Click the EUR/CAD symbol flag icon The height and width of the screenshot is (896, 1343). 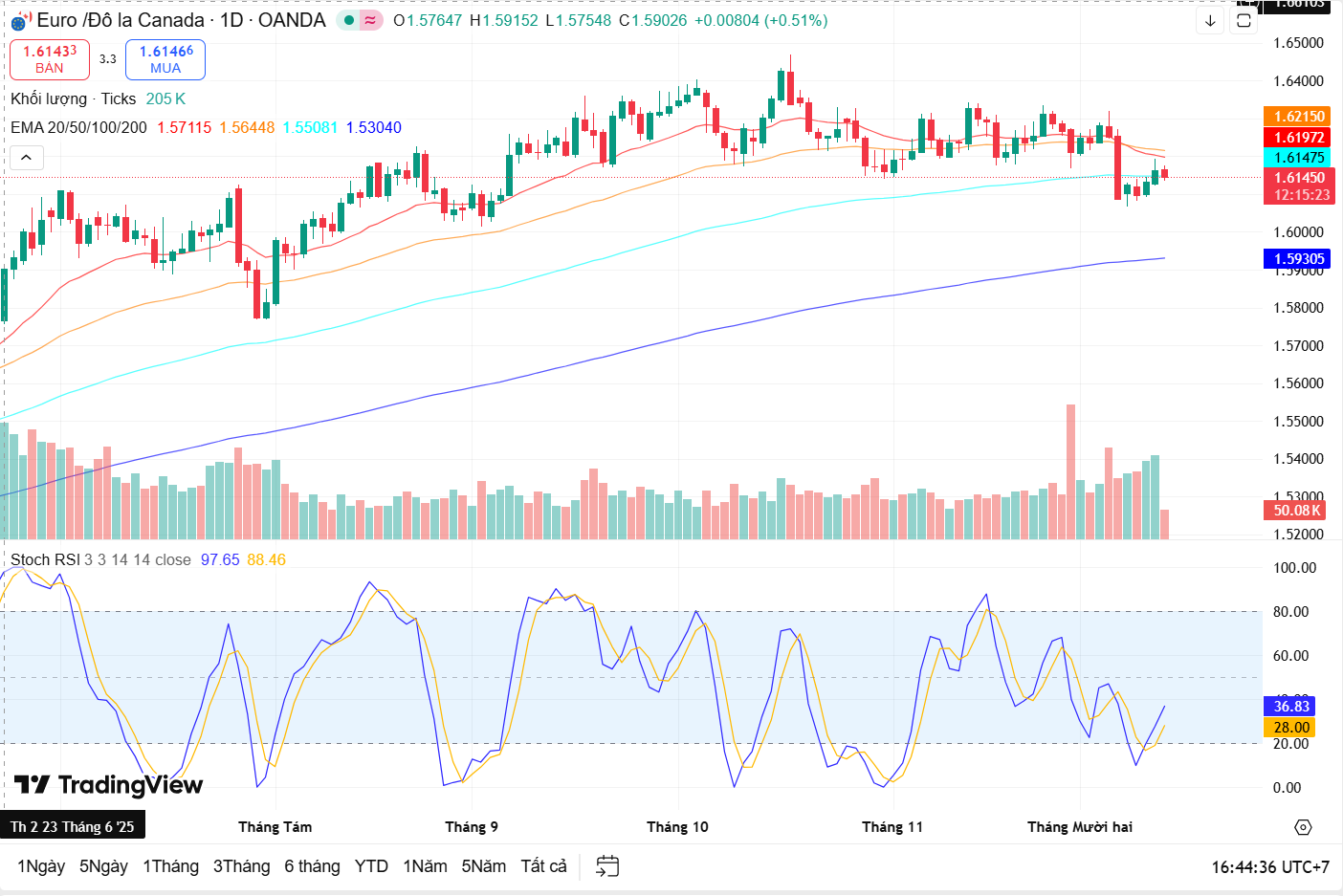[x=20, y=20]
